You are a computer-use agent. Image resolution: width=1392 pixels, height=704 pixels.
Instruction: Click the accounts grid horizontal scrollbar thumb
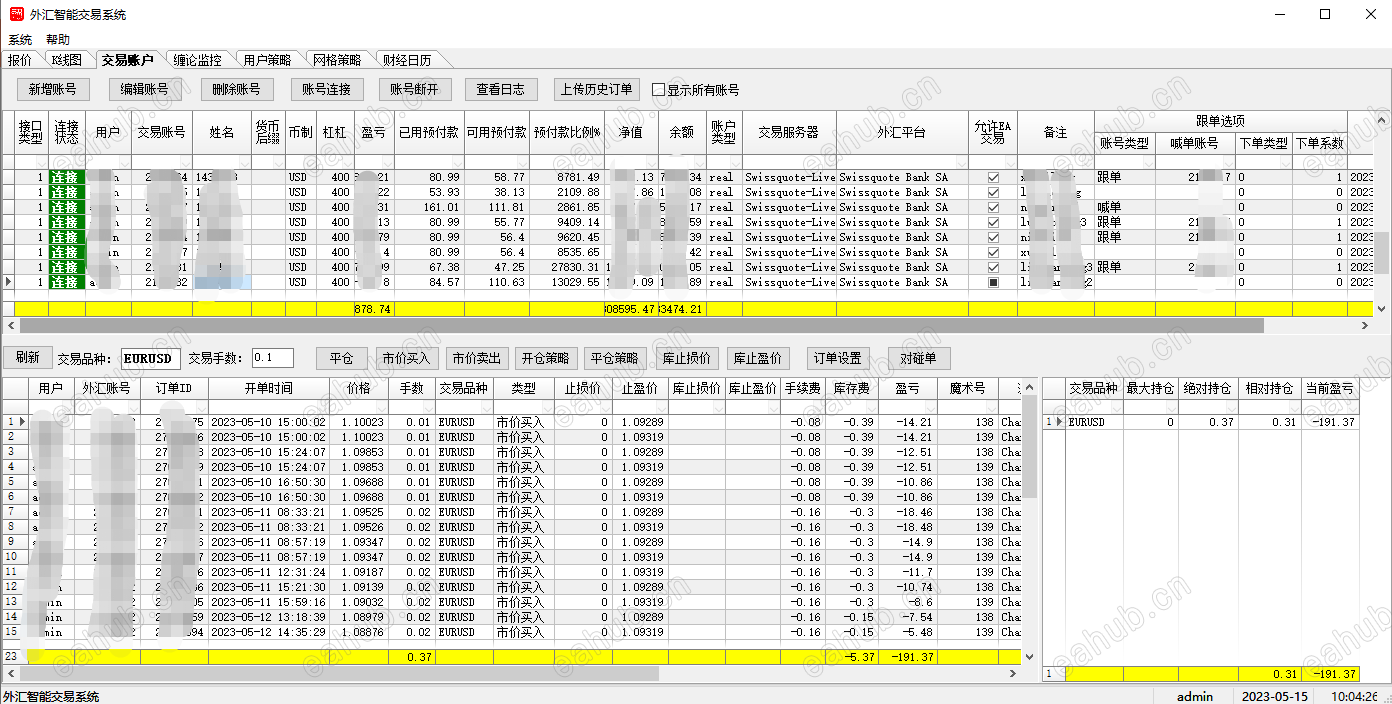coord(641,326)
